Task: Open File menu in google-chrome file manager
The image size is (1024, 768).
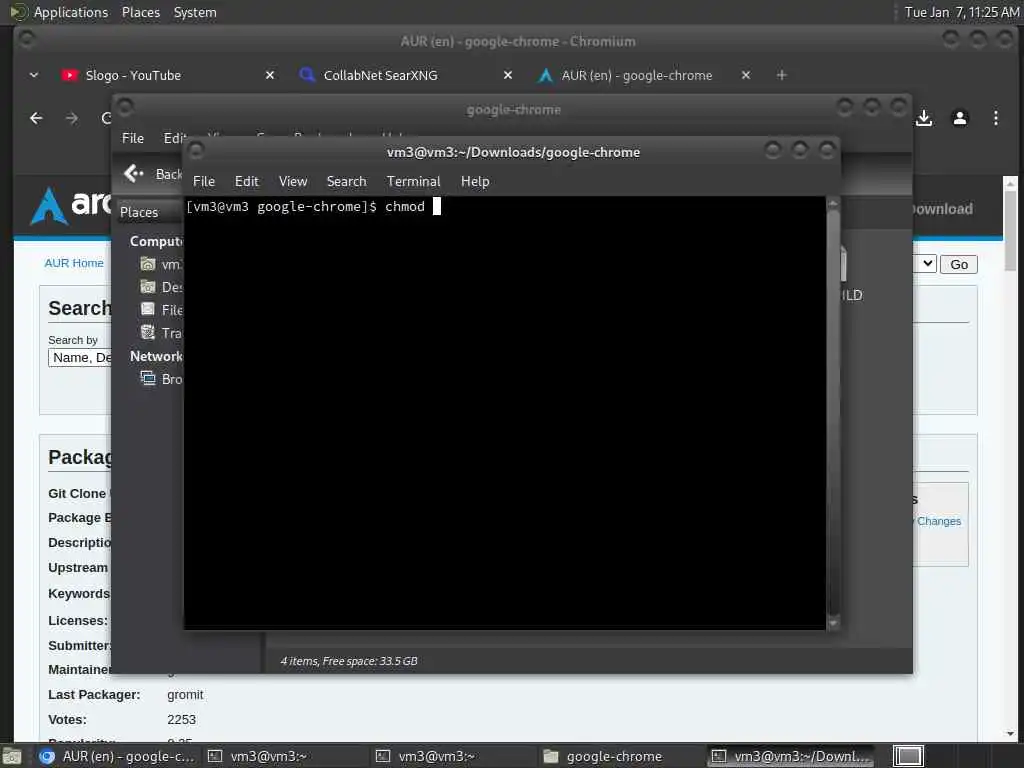Action: click(133, 138)
